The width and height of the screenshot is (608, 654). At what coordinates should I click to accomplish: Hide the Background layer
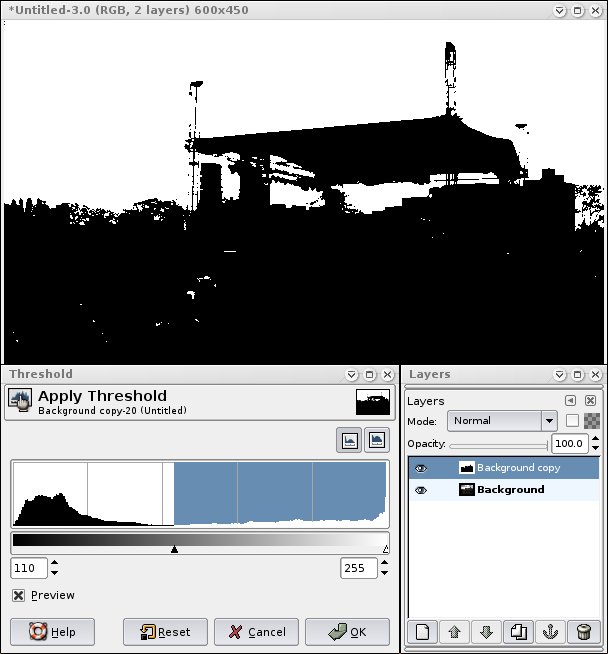pos(421,490)
